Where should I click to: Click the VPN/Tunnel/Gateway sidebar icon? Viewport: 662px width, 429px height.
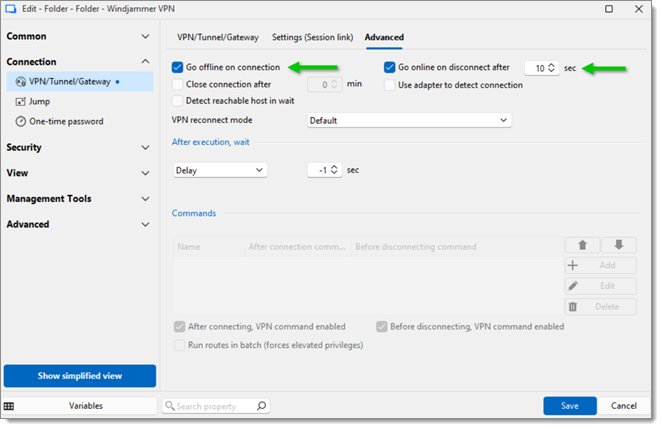click(21, 82)
